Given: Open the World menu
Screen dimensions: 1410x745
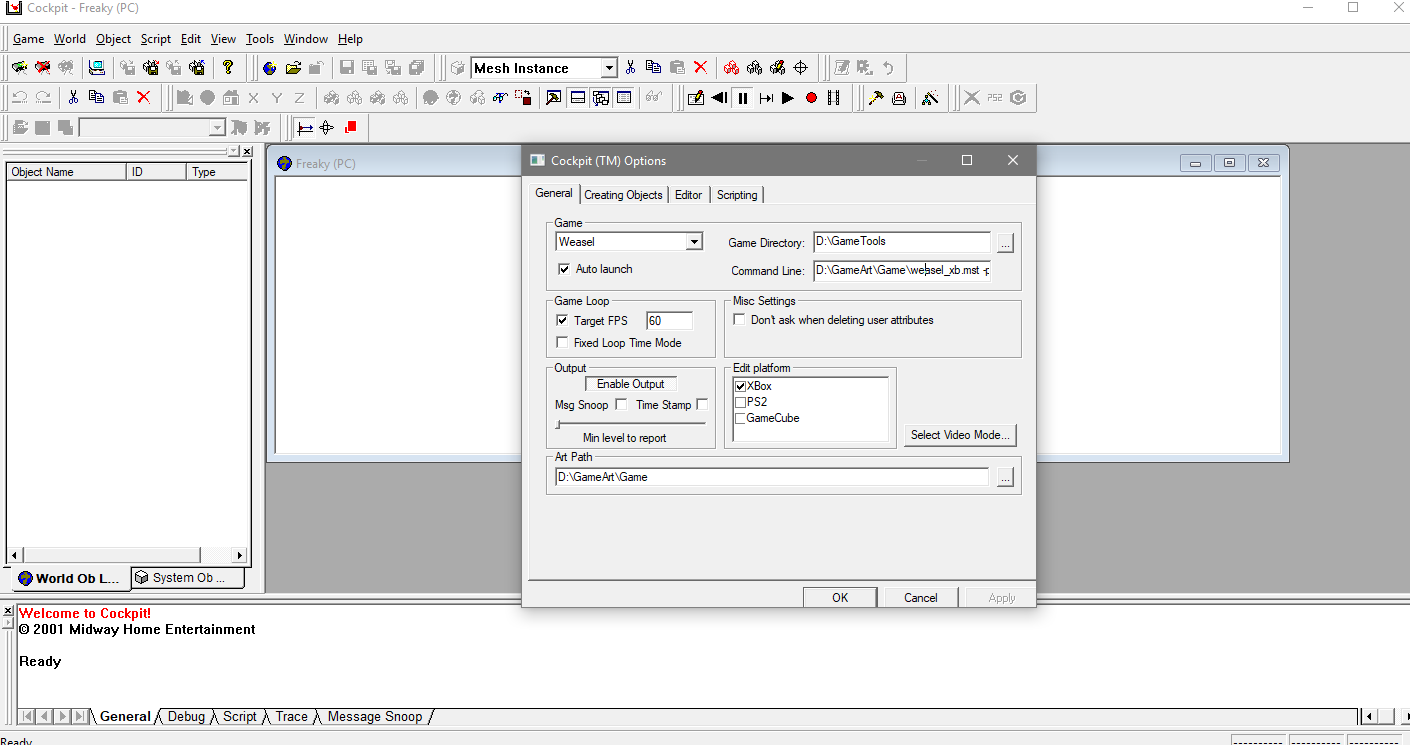Looking at the screenshot, I should tap(70, 39).
